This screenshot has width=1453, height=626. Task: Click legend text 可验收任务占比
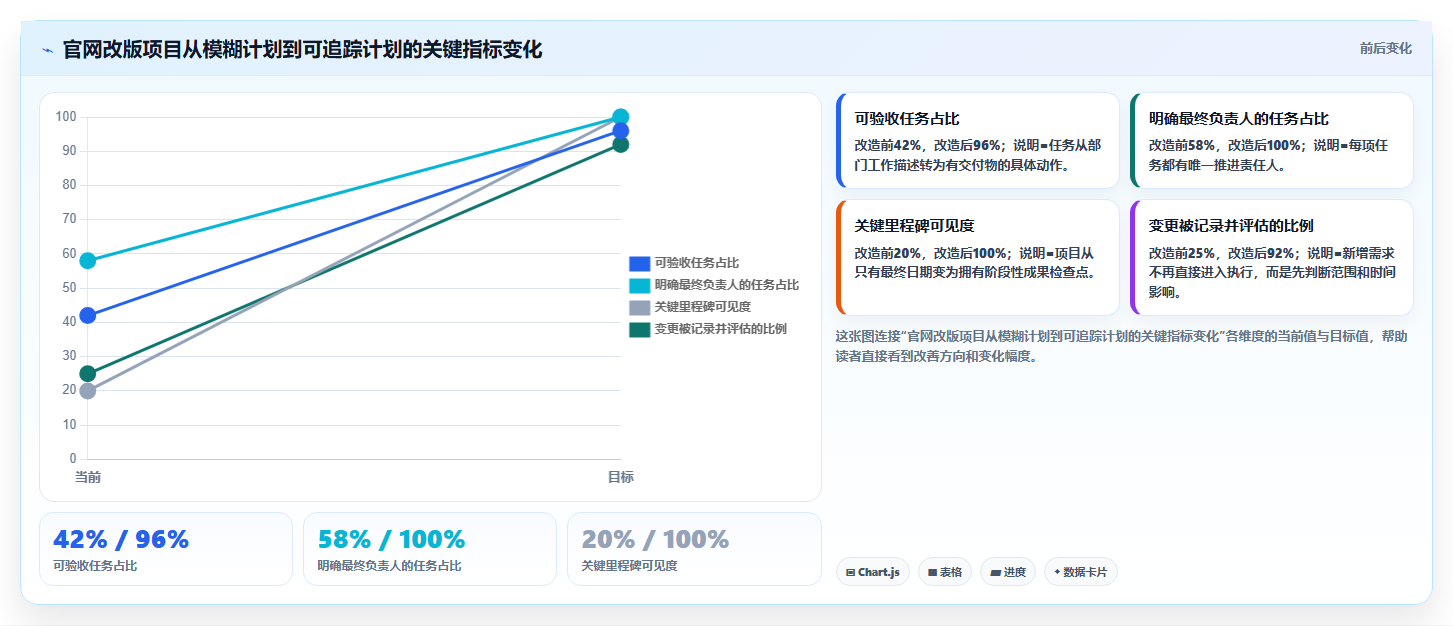pos(697,263)
